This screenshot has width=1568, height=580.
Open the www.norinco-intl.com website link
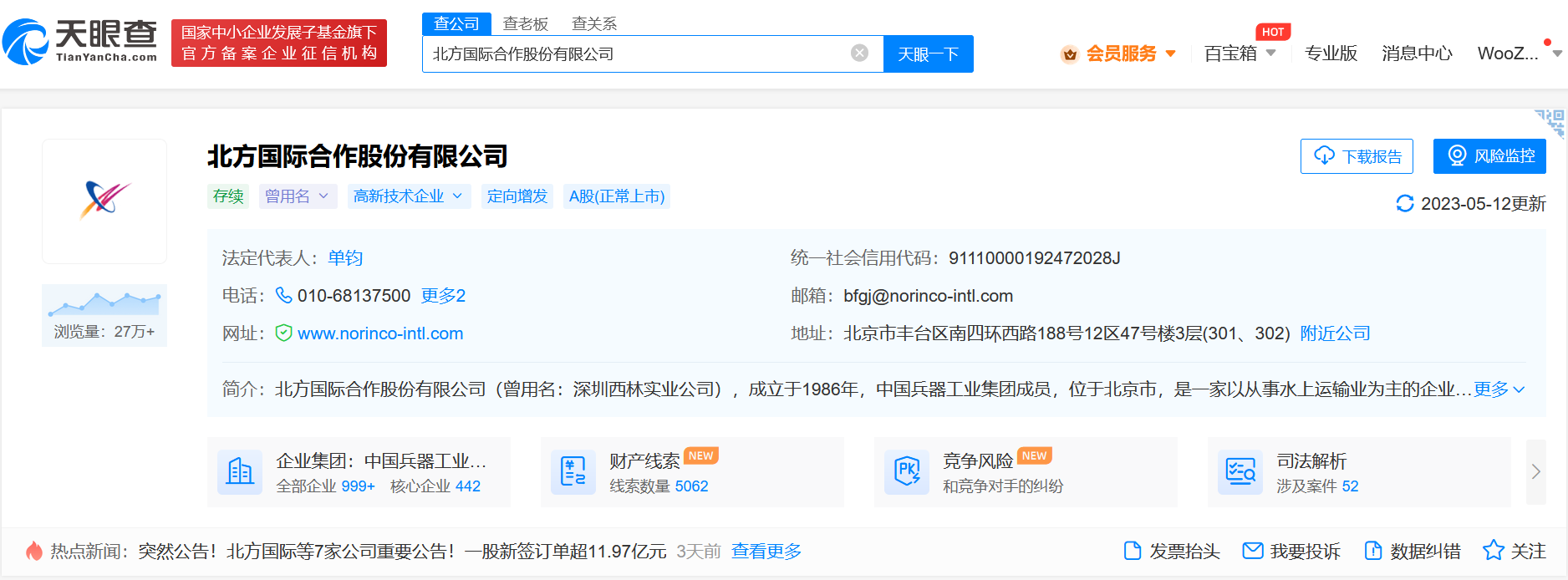coord(380,333)
